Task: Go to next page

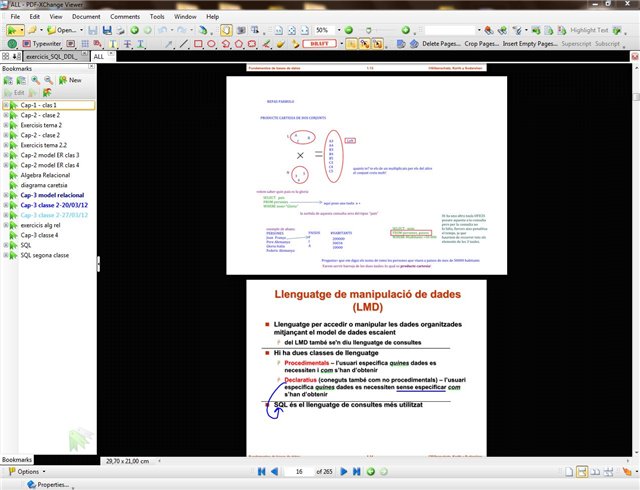Action: [x=344, y=472]
